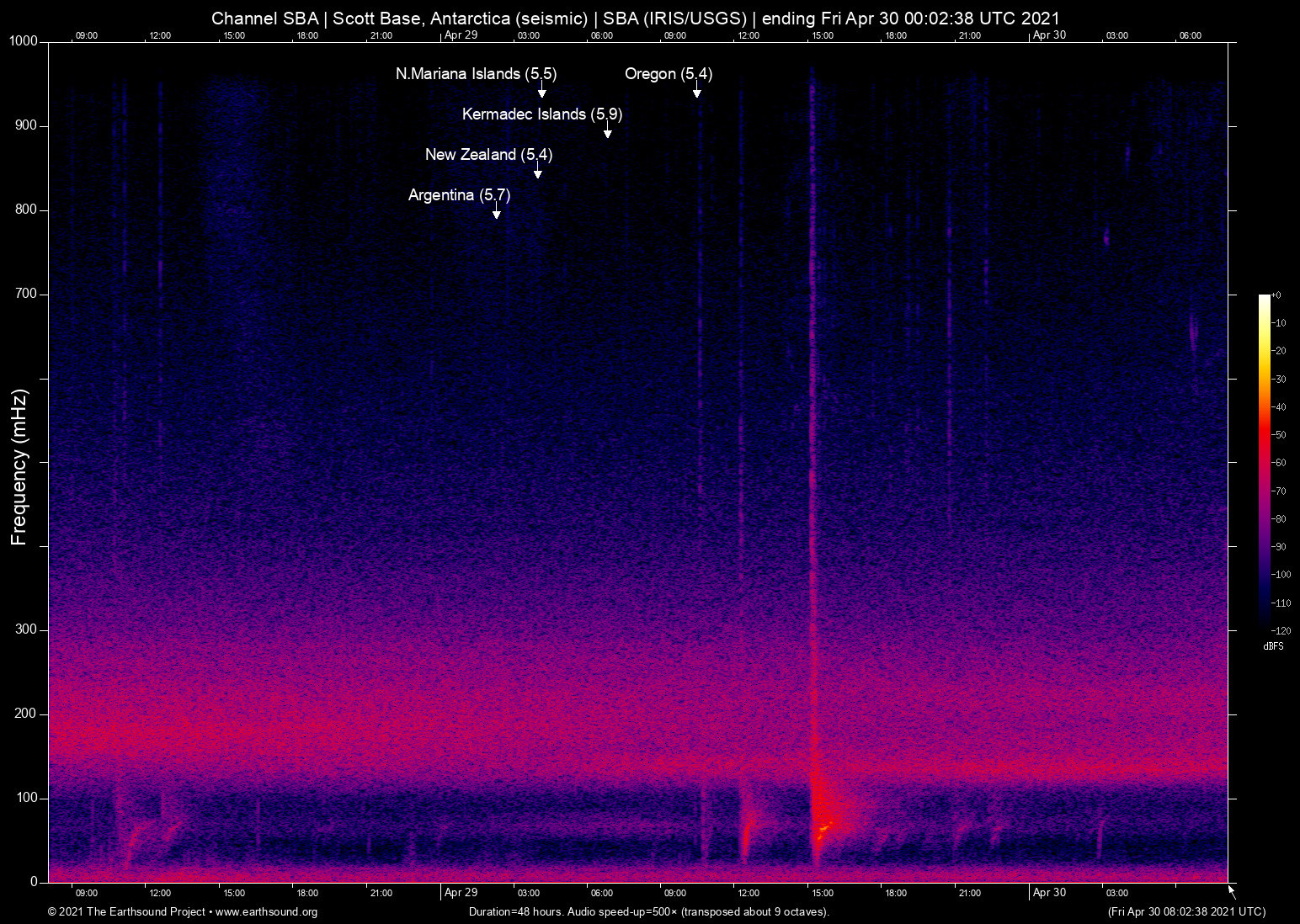Select the N.Mariana Islands (5.5) label

pyautogui.click(x=476, y=74)
